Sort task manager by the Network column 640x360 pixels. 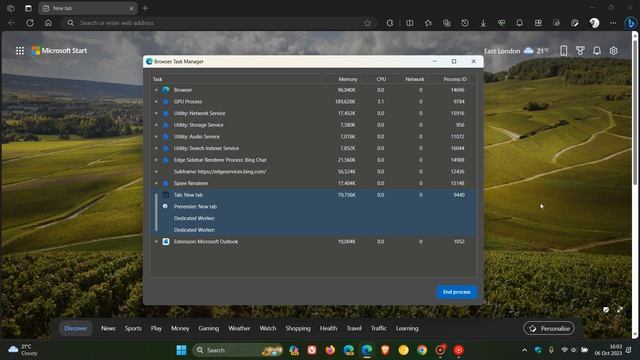(x=414, y=79)
